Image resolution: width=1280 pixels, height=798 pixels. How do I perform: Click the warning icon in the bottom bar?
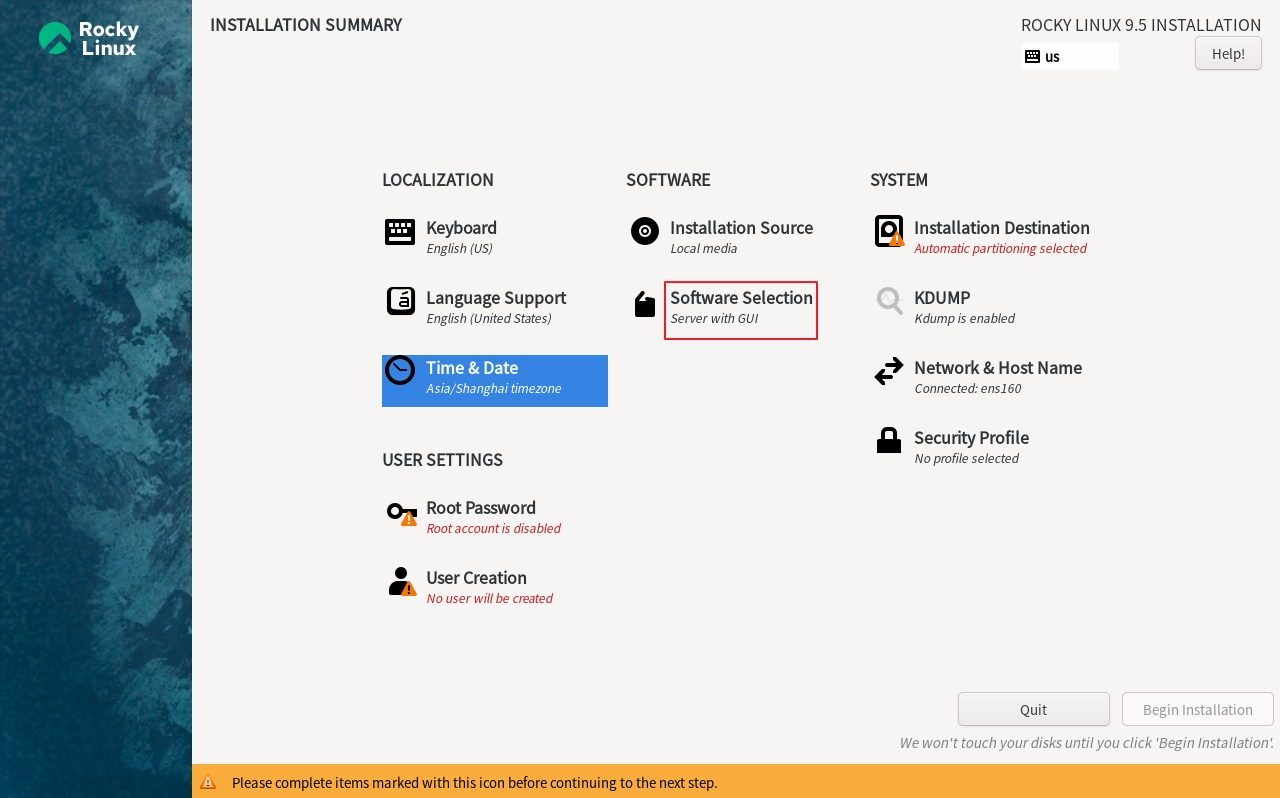tap(208, 782)
